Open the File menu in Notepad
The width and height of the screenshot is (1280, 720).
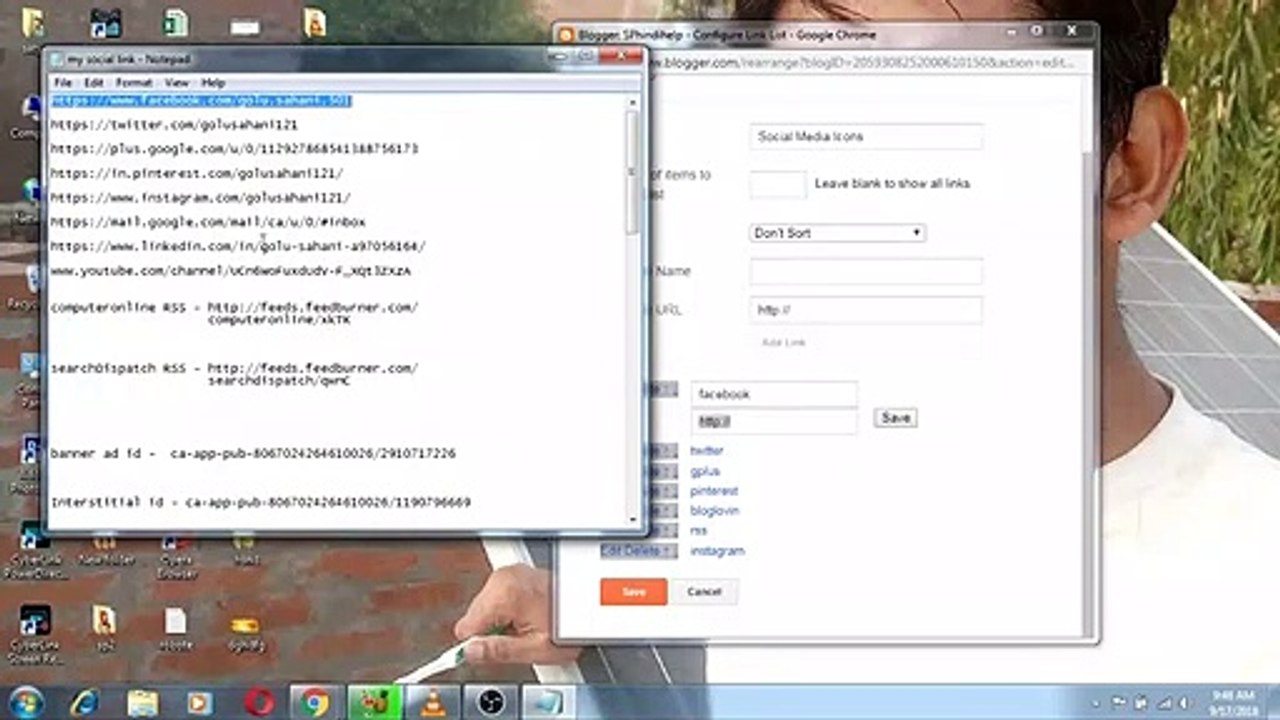[63, 83]
